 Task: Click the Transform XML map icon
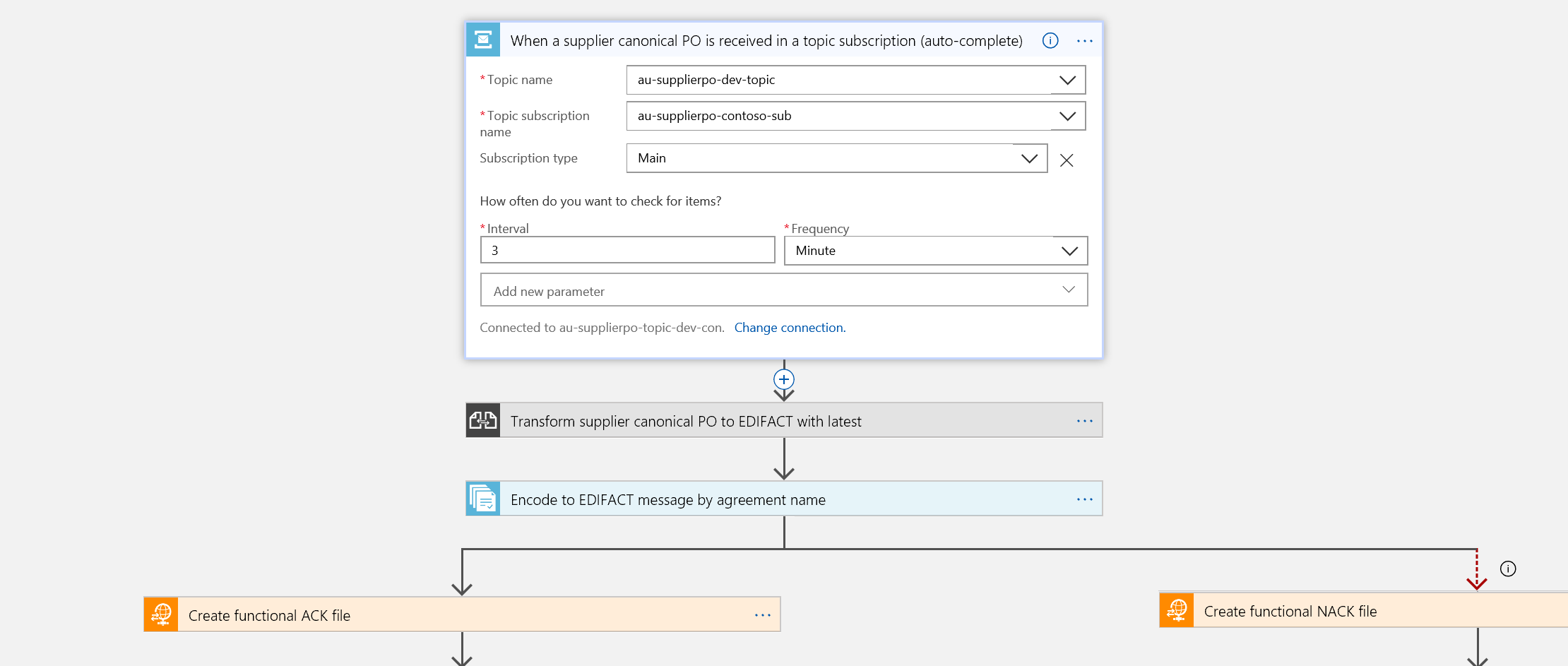click(x=483, y=421)
